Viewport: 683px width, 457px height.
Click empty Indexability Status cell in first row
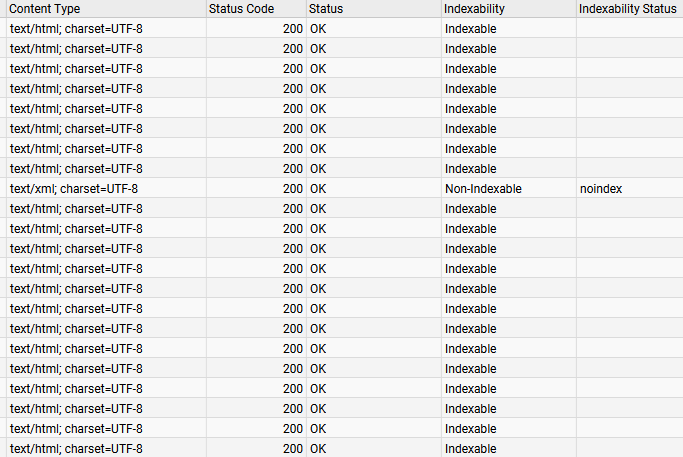(628, 28)
